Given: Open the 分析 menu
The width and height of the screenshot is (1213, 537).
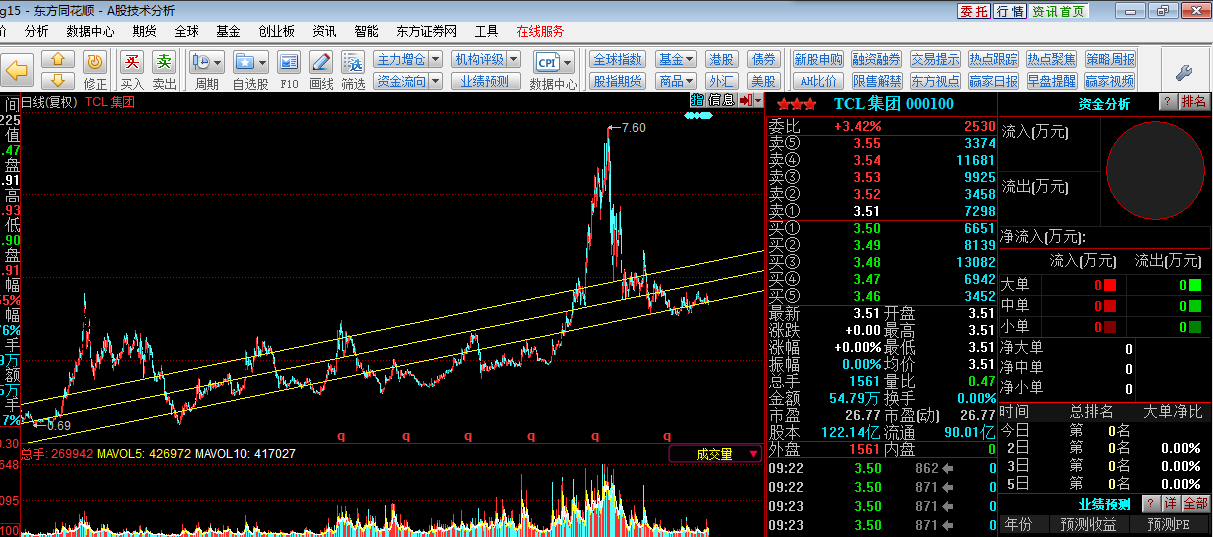Looking at the screenshot, I should [x=36, y=31].
